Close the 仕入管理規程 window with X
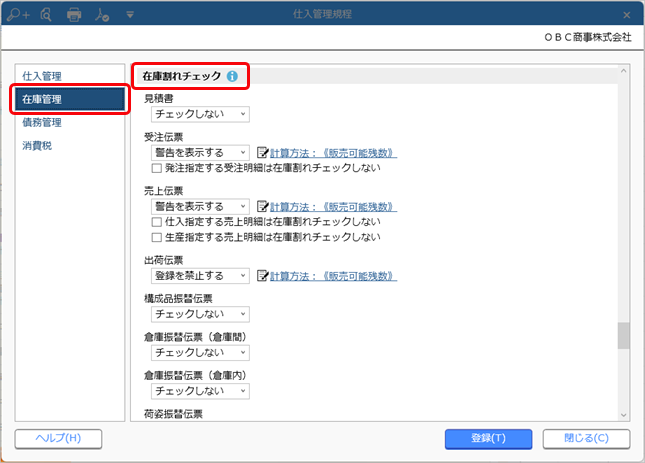The height and width of the screenshot is (463, 645). pos(626,15)
